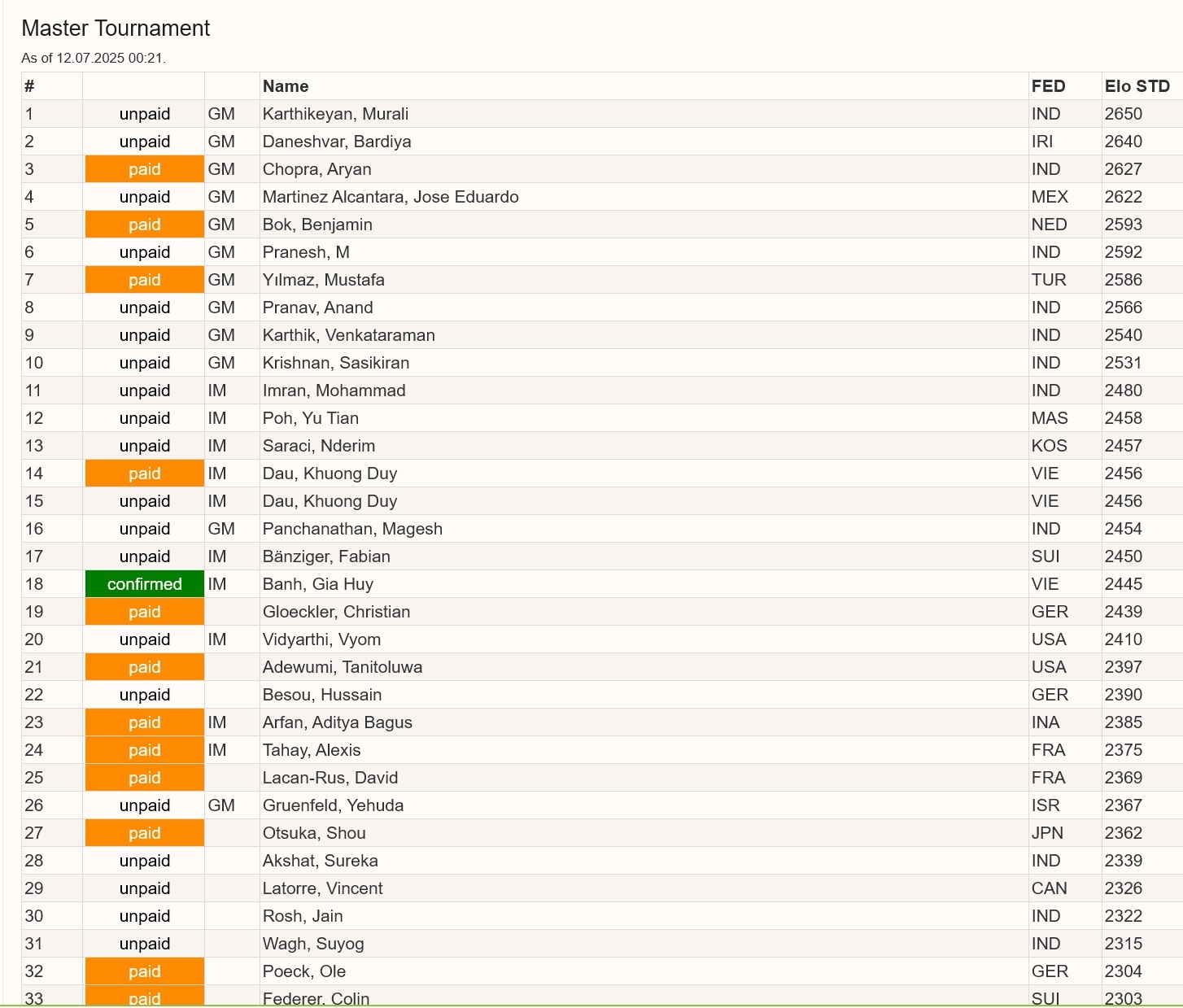Click the Elo value "2304"
Image resolution: width=1183 pixels, height=1008 pixels.
(1124, 971)
